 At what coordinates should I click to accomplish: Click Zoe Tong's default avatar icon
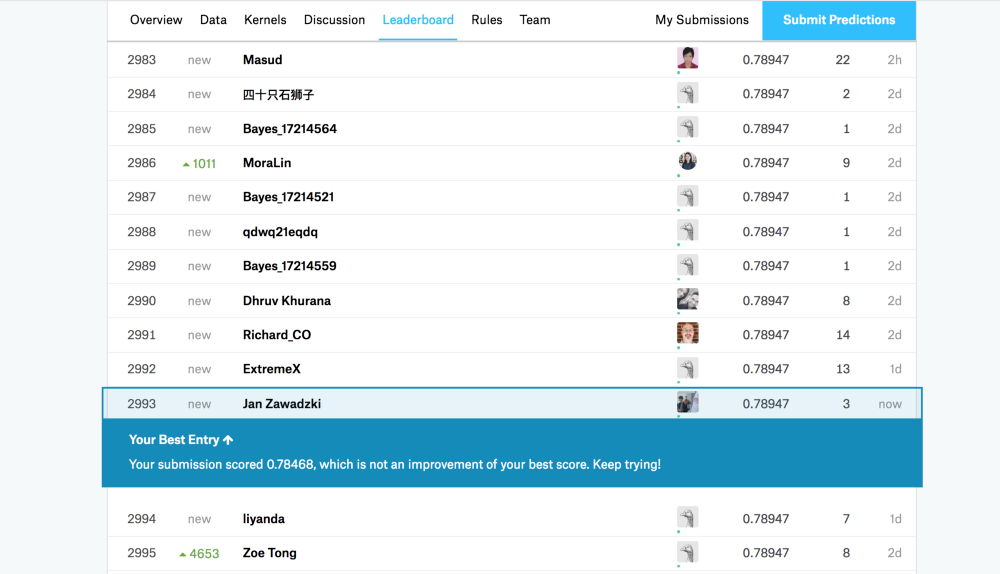687,552
